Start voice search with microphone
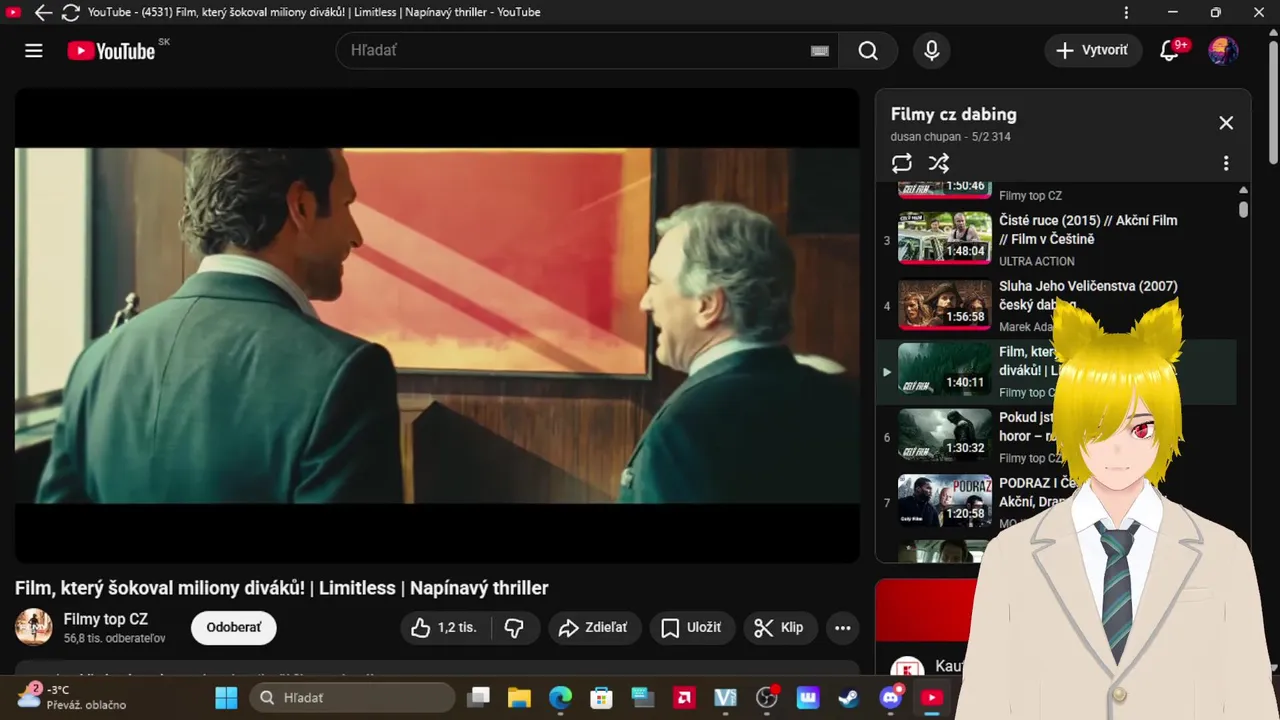 (x=932, y=51)
